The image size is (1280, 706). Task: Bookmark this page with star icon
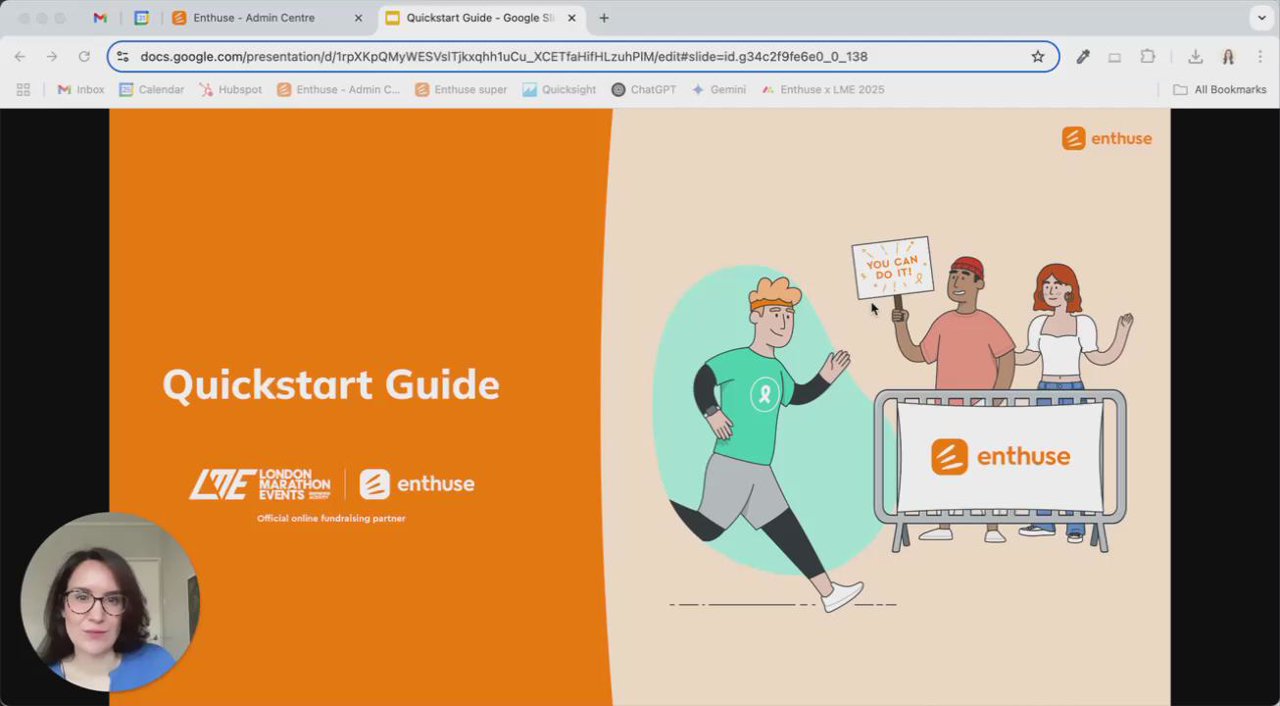coord(1038,57)
